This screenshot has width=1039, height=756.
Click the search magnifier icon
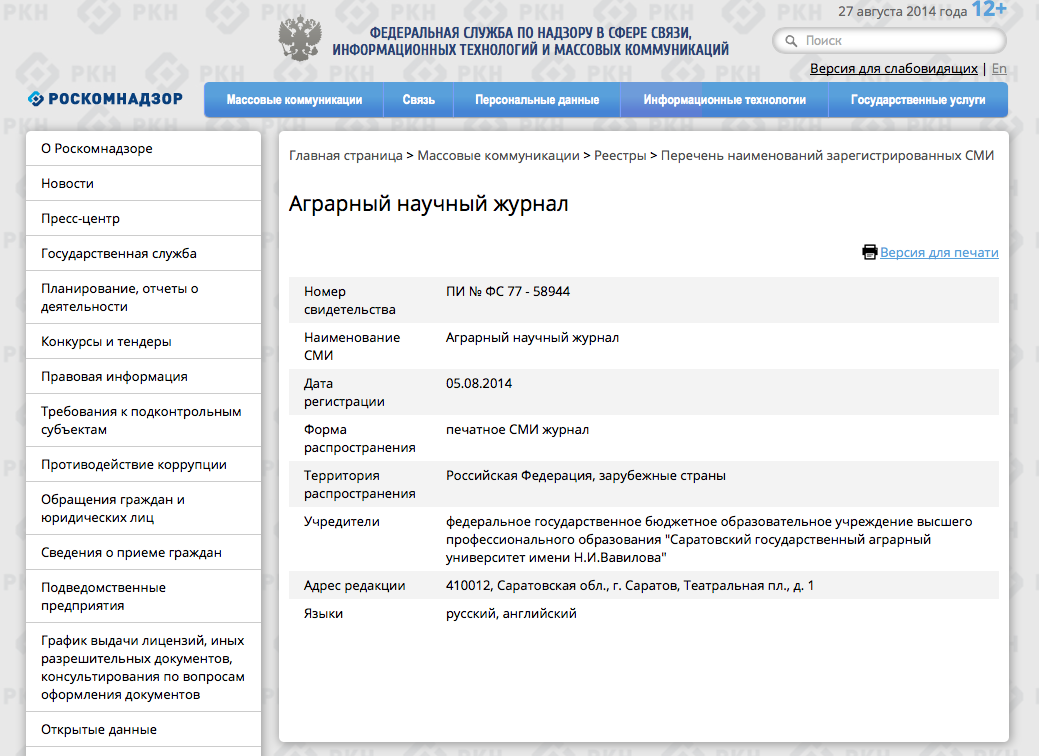(x=791, y=40)
